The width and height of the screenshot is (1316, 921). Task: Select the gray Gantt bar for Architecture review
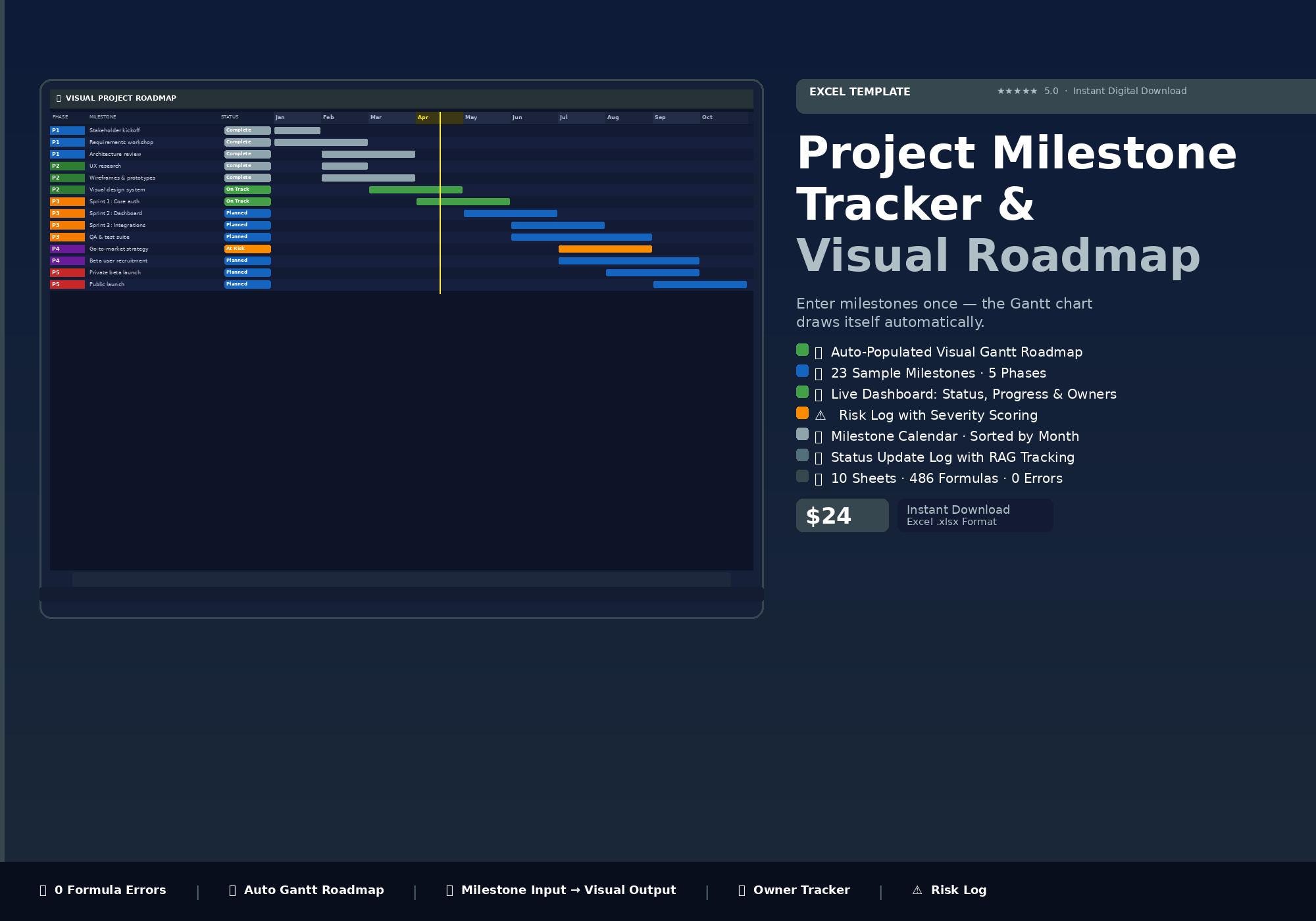(368, 154)
